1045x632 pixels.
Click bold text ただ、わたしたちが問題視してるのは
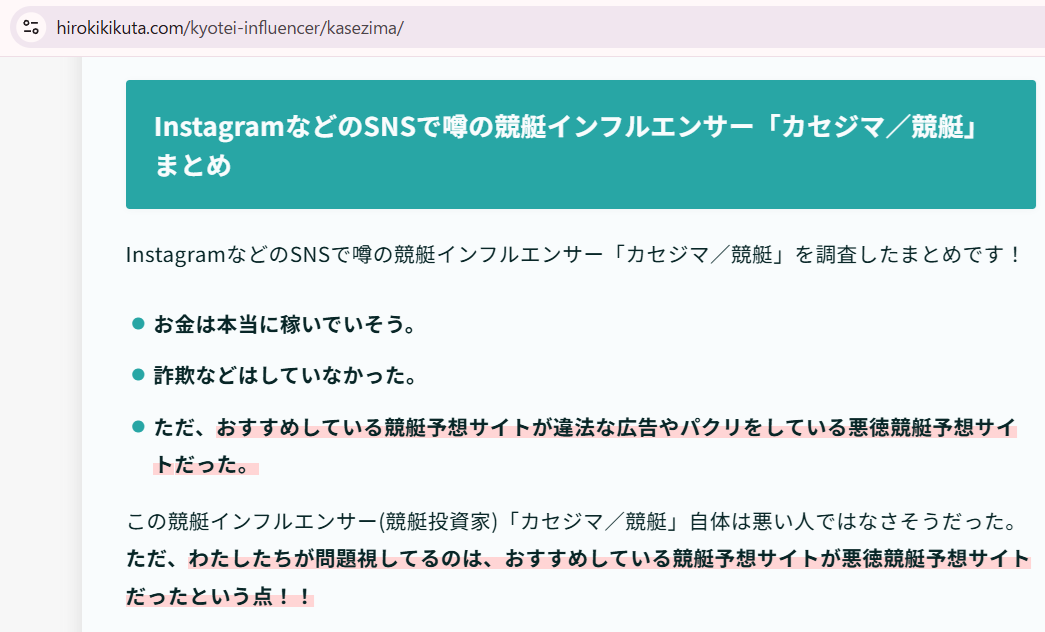(x=310, y=558)
